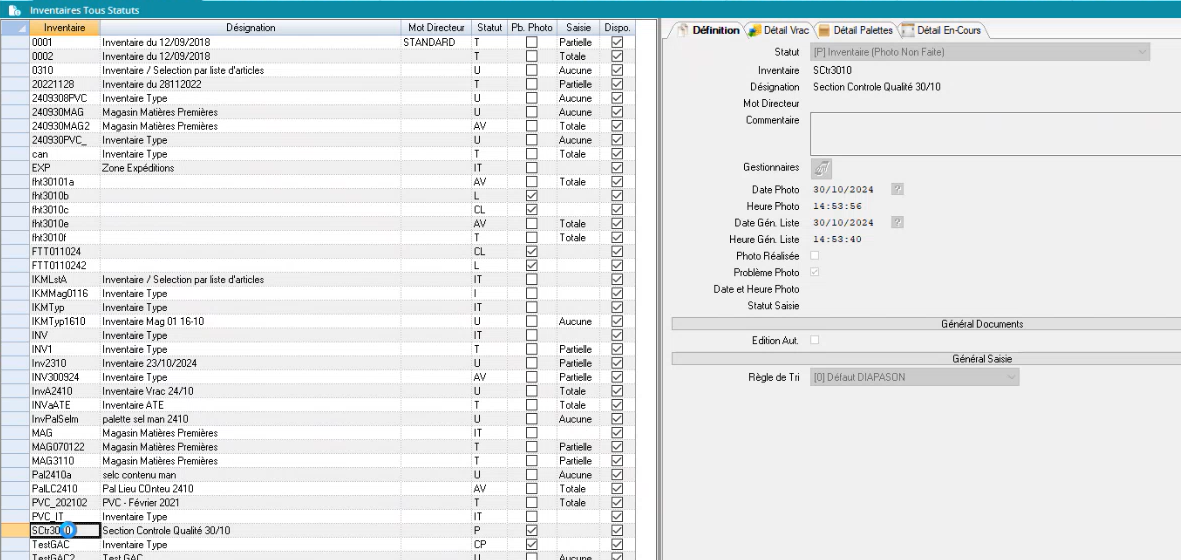Toggle the Photo Réalisée checkbox

[x=814, y=256]
